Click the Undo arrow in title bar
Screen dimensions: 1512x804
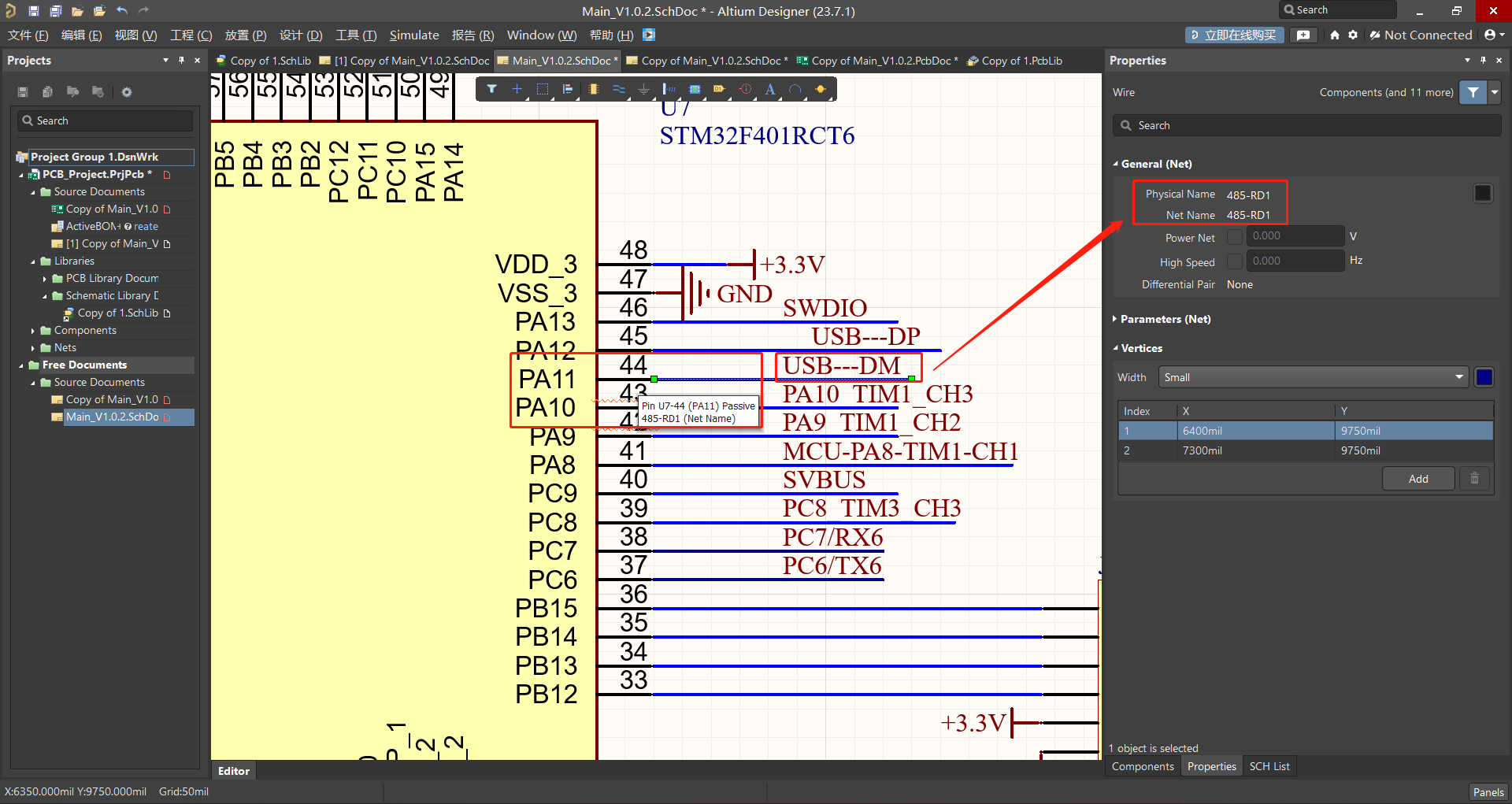click(x=122, y=10)
